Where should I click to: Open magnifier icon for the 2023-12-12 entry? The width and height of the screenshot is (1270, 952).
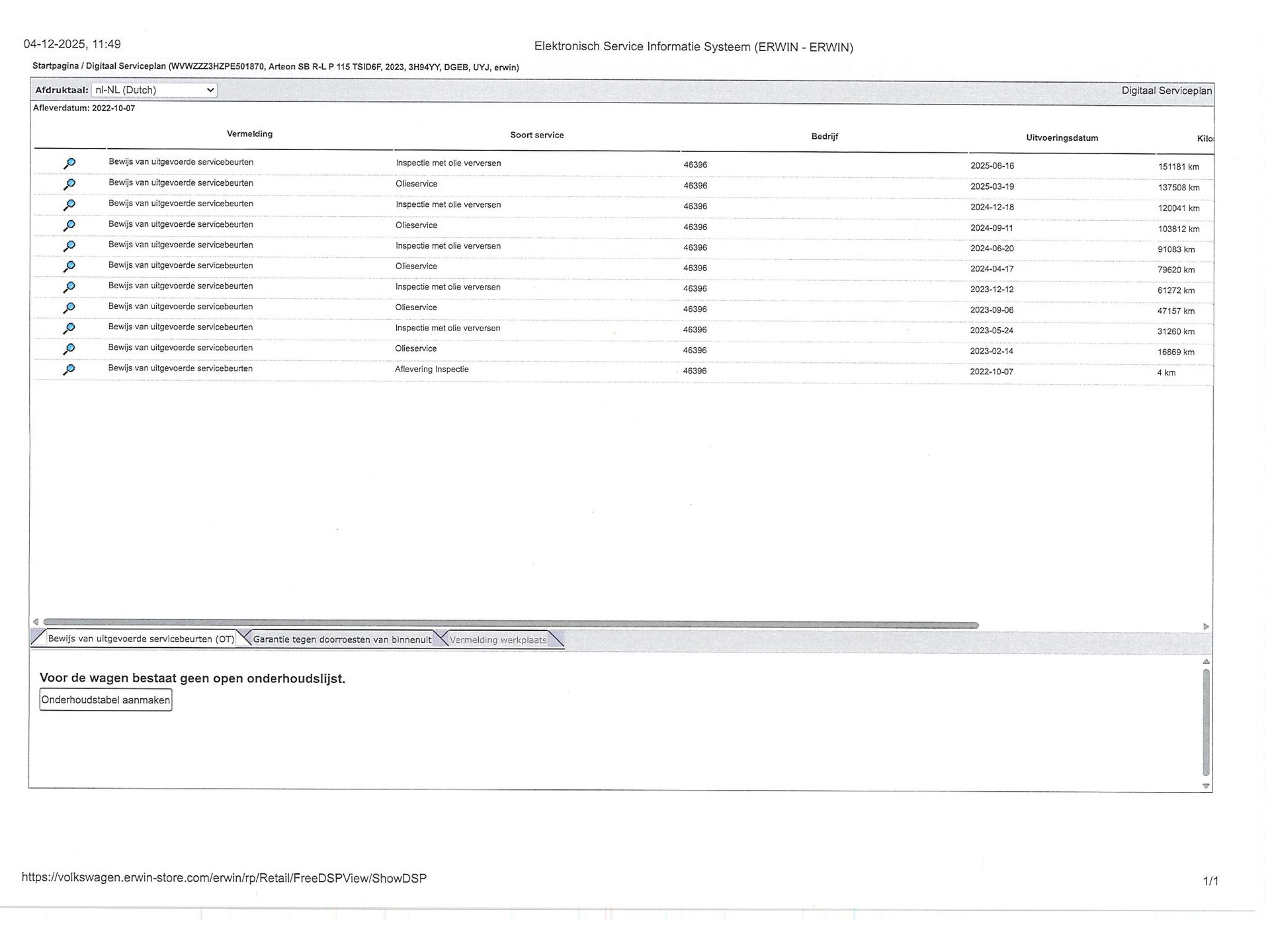[x=69, y=287]
